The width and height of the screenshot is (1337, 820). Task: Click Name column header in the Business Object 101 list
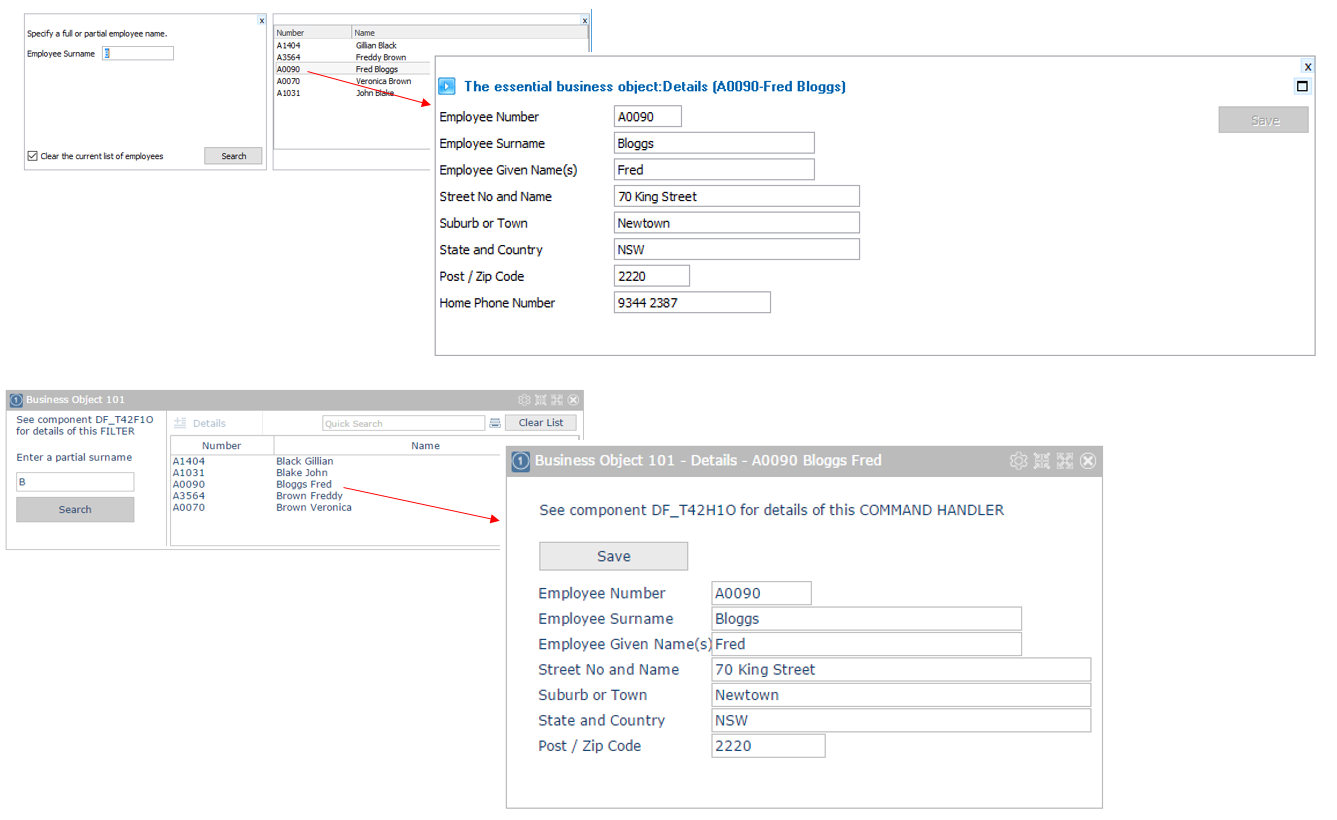point(426,446)
